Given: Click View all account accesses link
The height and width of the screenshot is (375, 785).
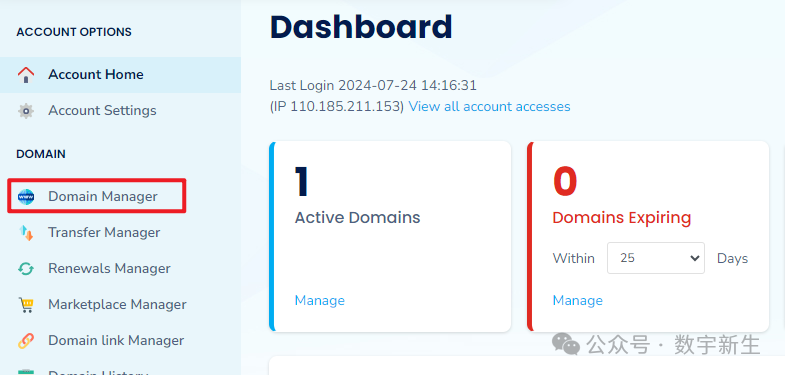Looking at the screenshot, I should coord(490,107).
